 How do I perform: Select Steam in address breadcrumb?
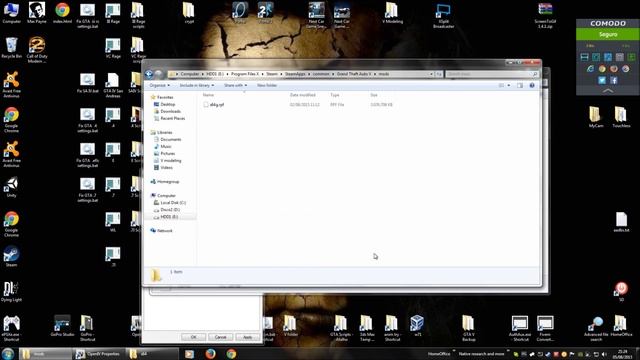click(272, 74)
